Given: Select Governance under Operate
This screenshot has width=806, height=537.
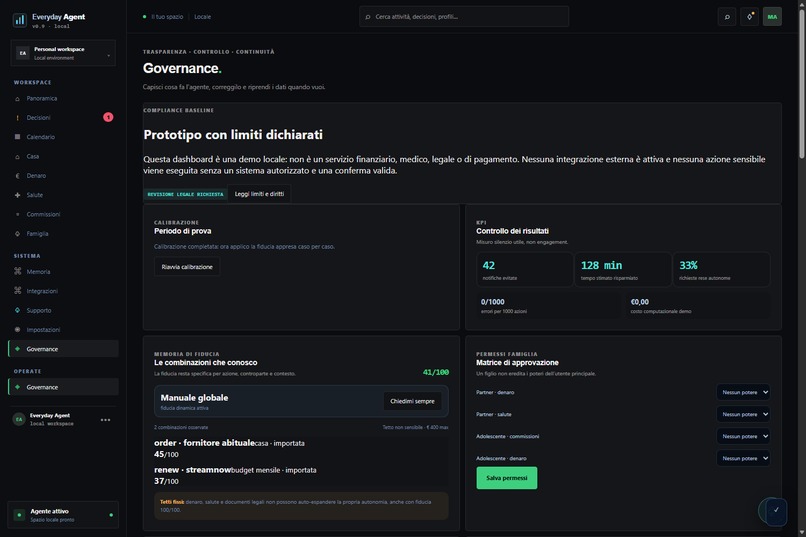Looking at the screenshot, I should pyautogui.click(x=63, y=387).
